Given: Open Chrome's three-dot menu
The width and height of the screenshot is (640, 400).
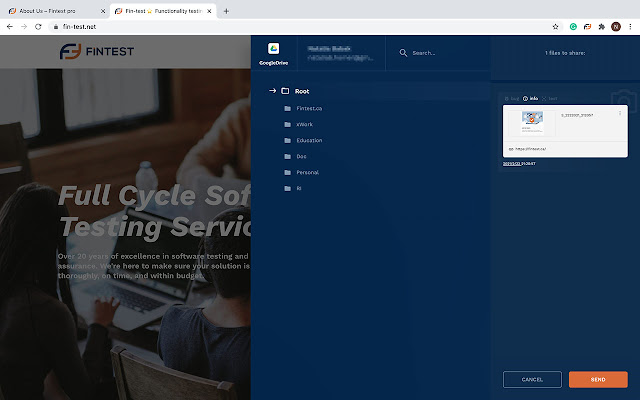Looking at the screenshot, I should 630,26.
